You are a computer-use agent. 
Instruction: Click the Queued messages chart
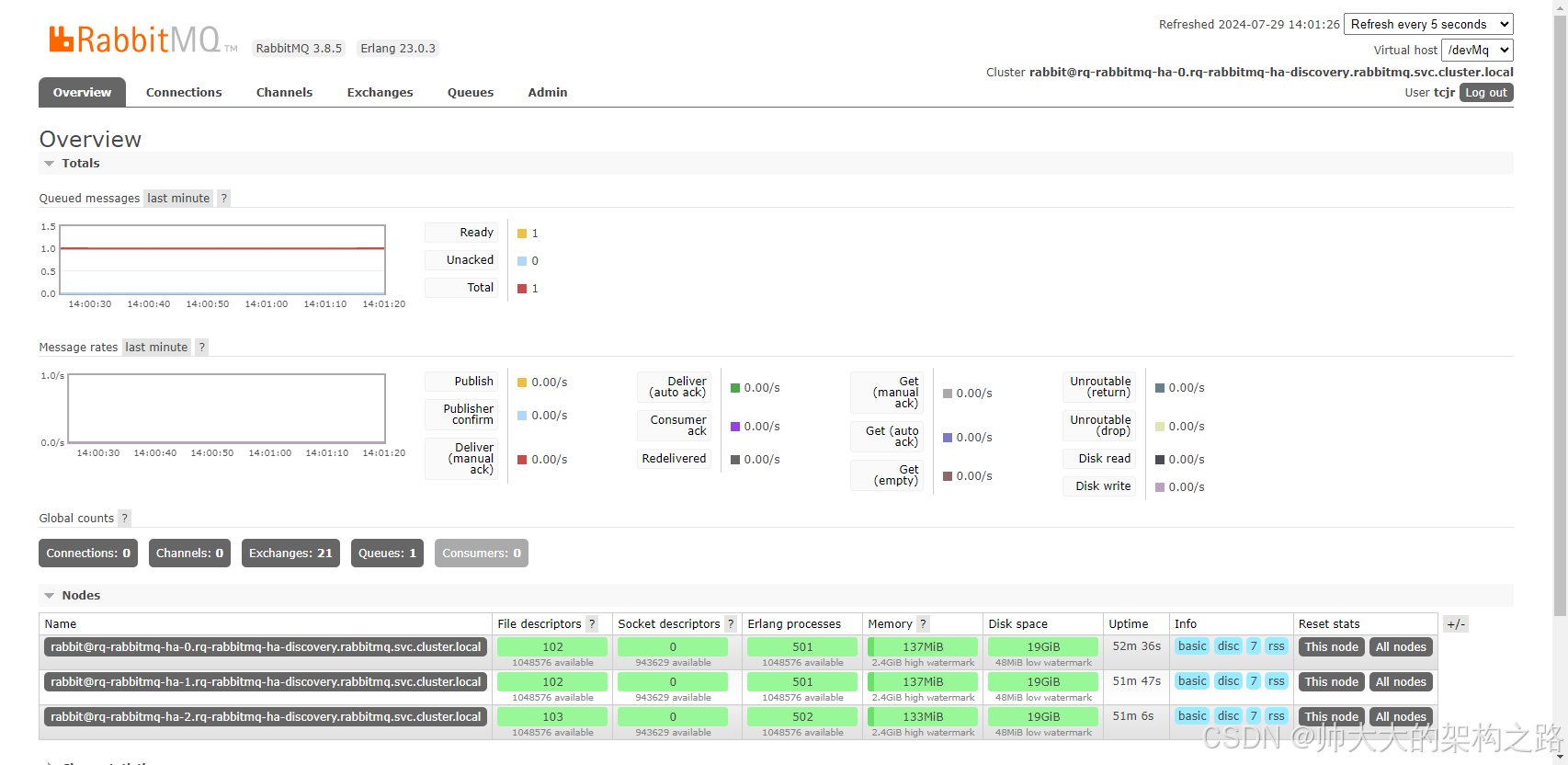222,260
